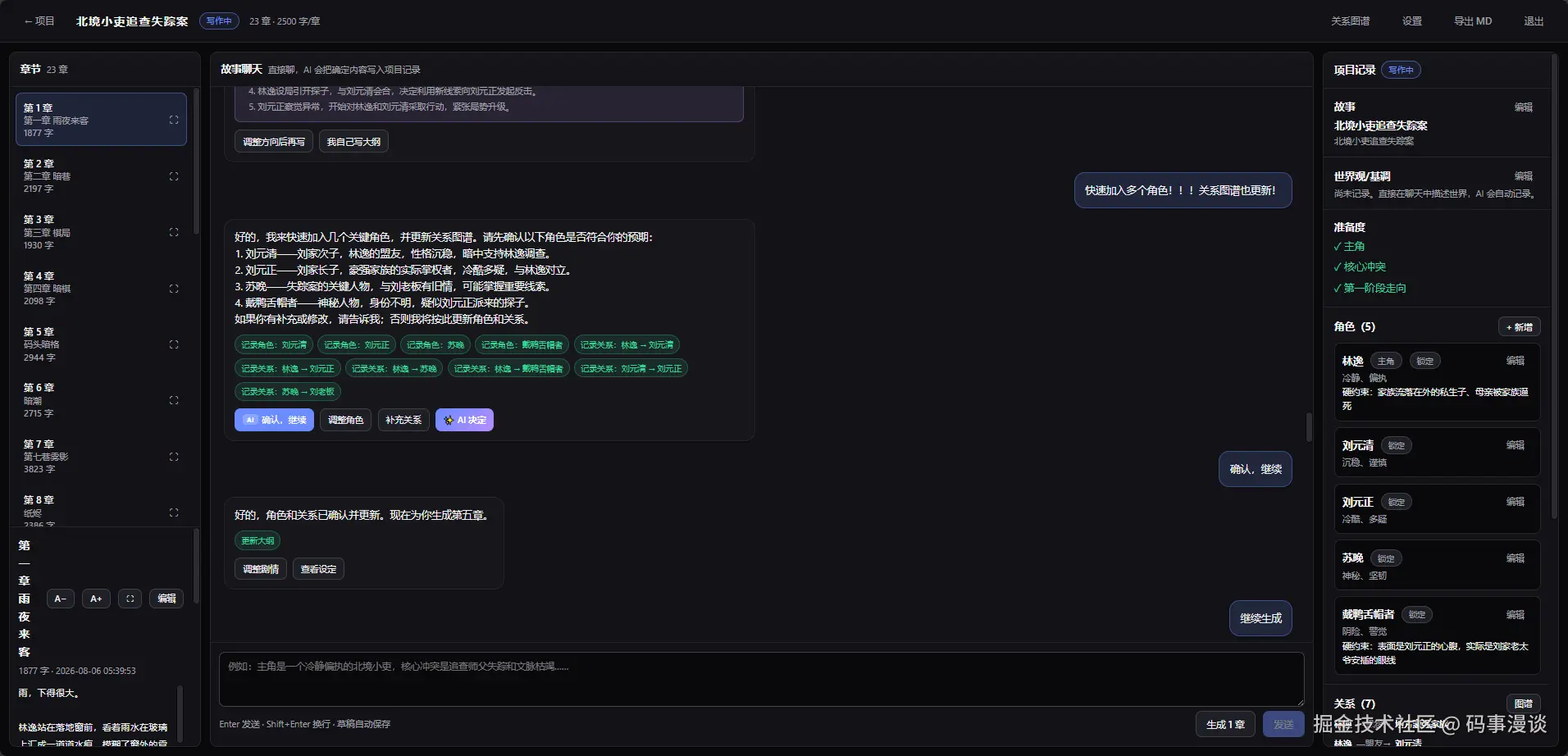This screenshot has width=1568, height=756.
Task: Click tag 记录角色：苏晚
Action: coord(435,345)
